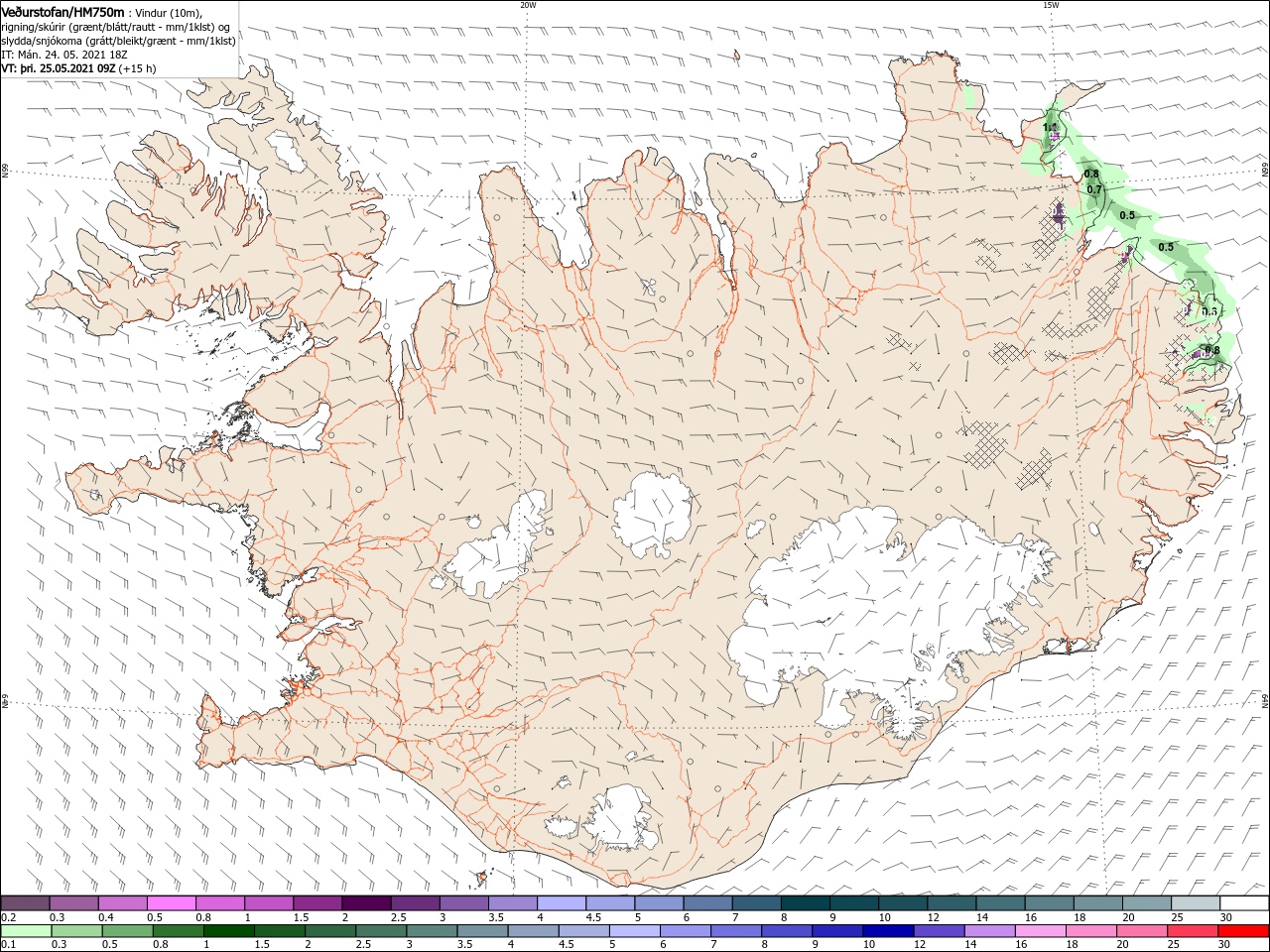Pick the darkest purple 2–2.5 swatch in the upper legend
This screenshot has height=952, width=1270.
click(366, 903)
